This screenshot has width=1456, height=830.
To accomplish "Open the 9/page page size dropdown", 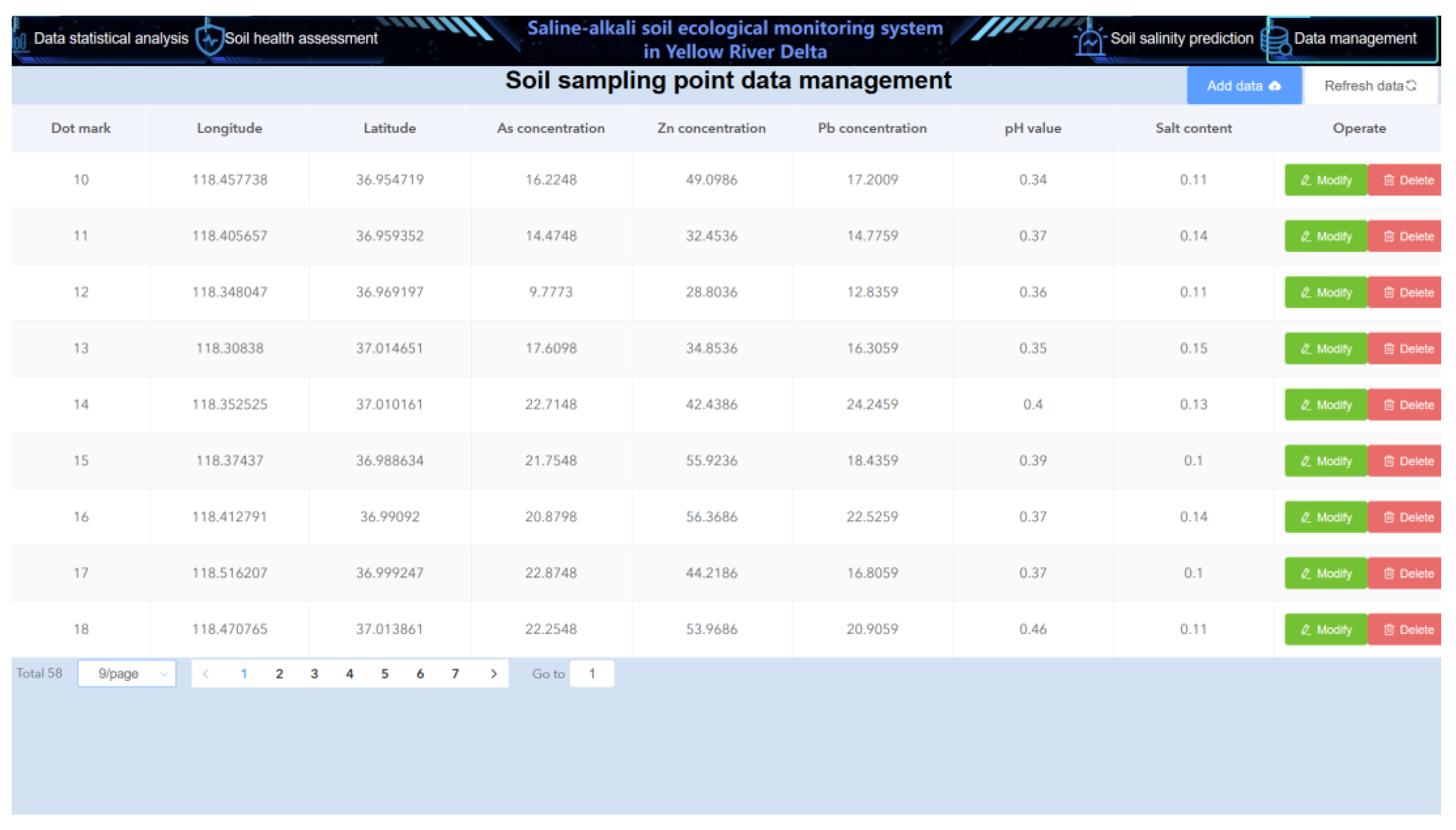I will click(127, 673).
